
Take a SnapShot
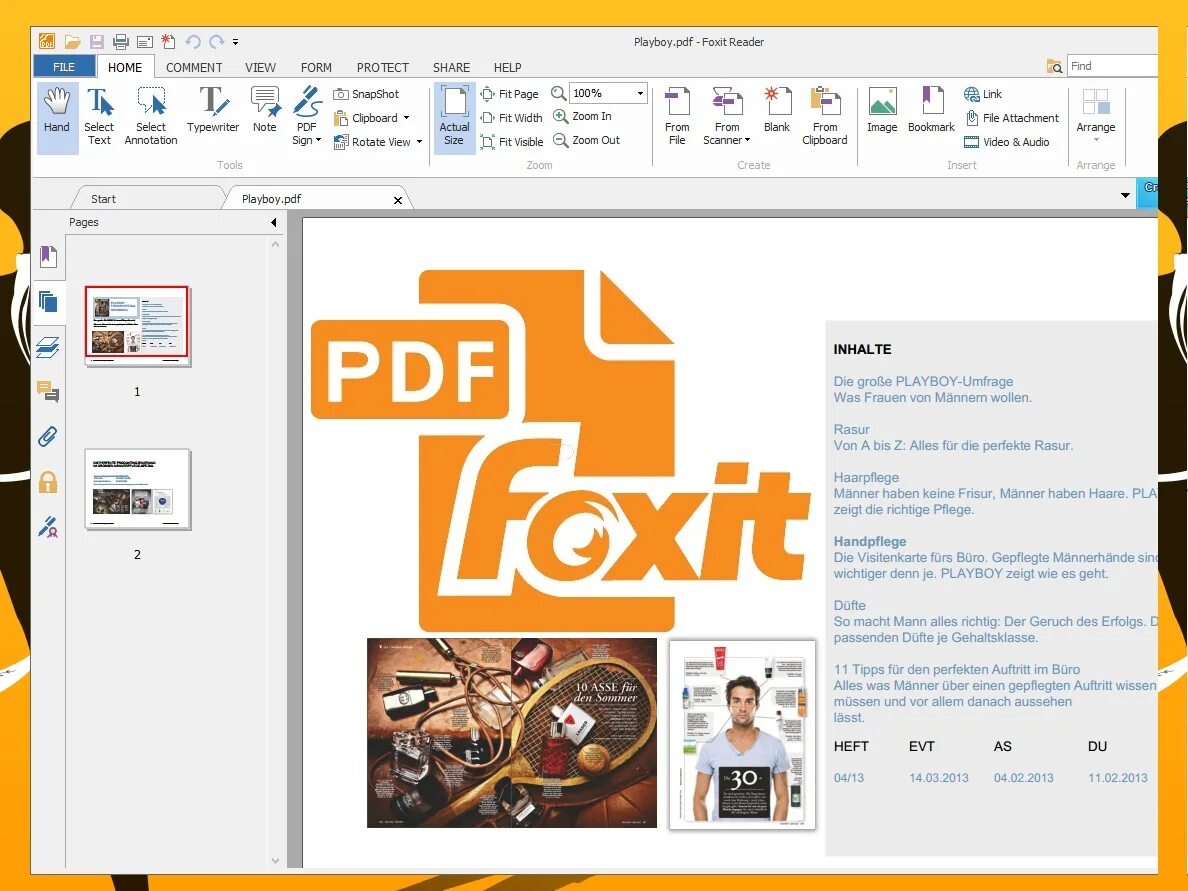pyautogui.click(x=367, y=94)
